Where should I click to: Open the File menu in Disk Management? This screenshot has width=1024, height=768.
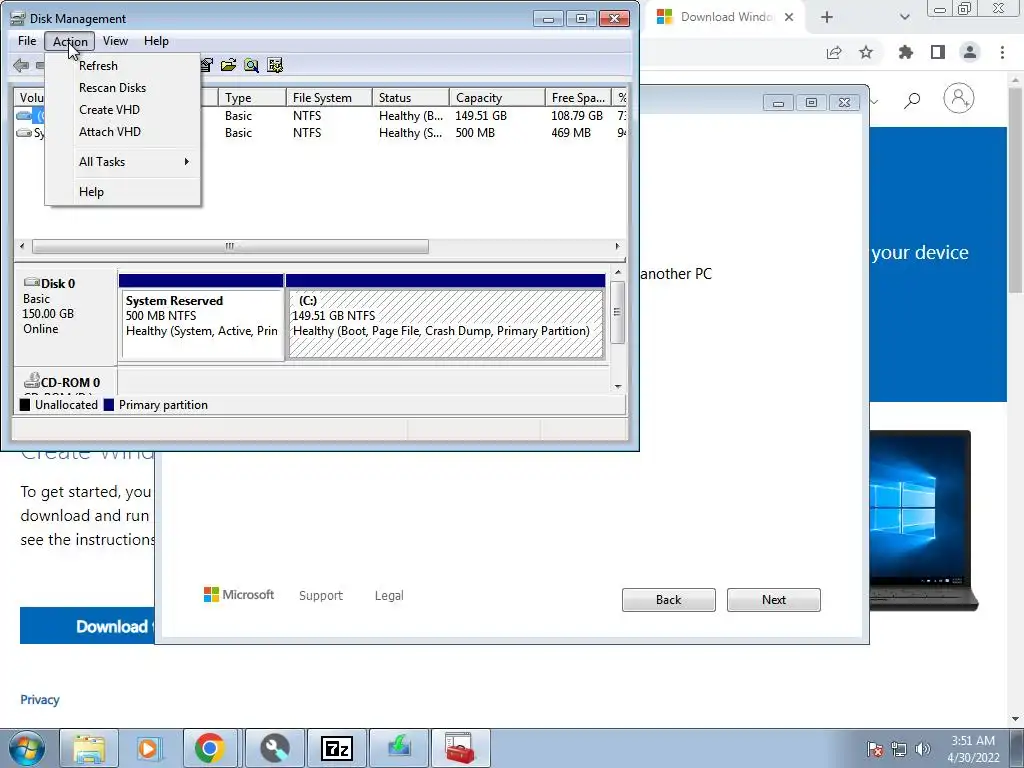point(27,41)
